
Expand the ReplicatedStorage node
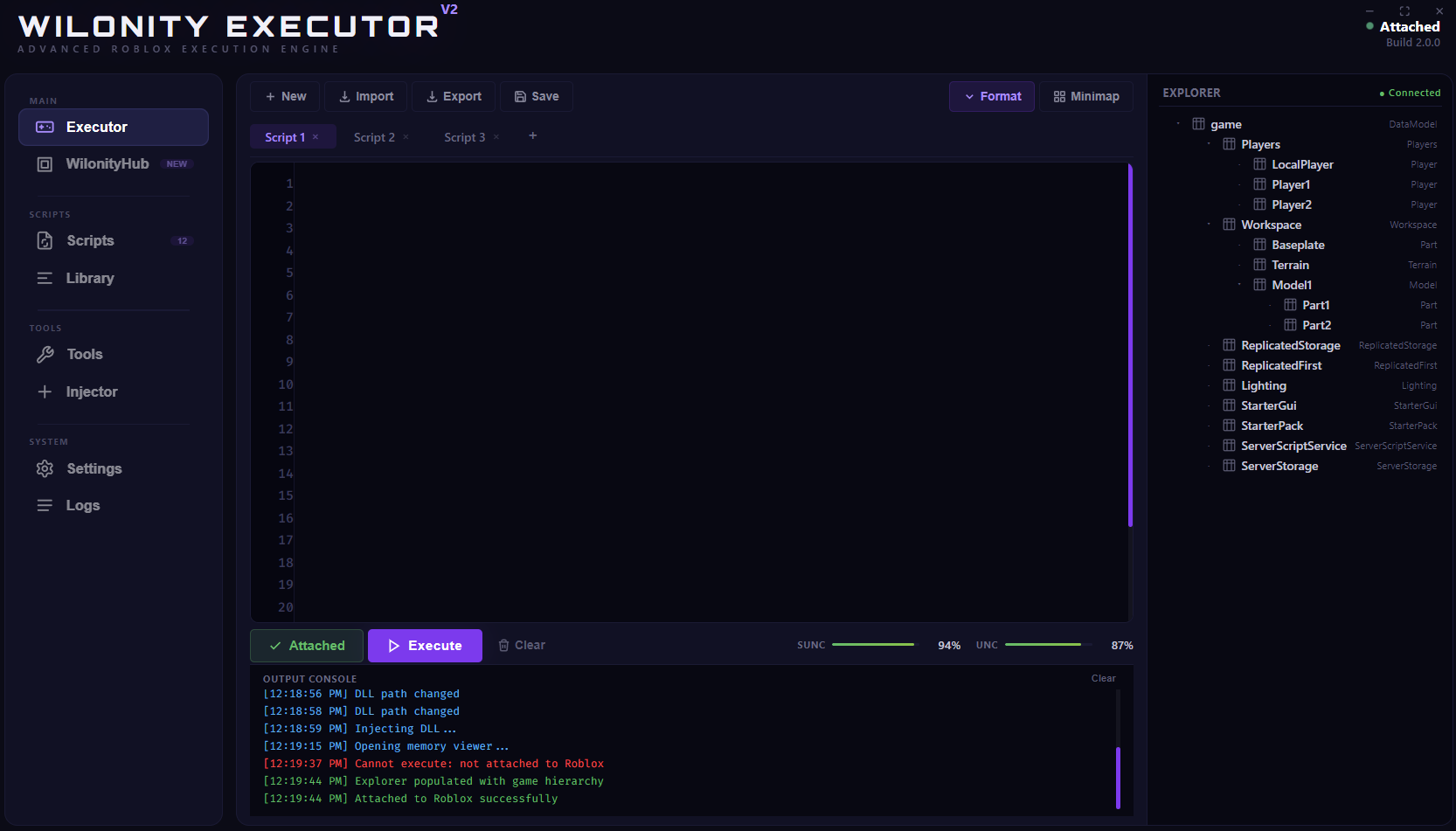[1209, 345]
